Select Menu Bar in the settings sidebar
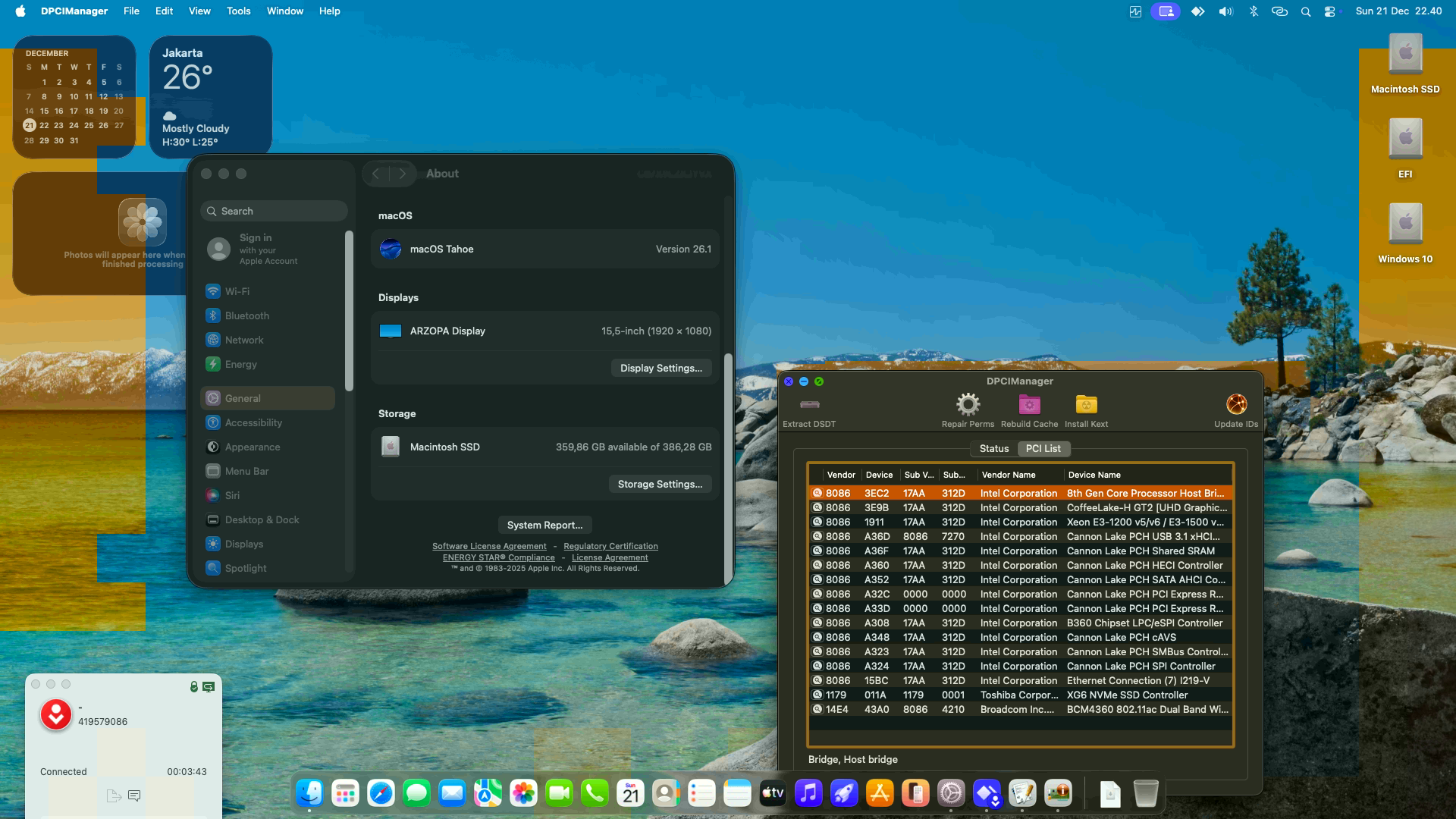The image size is (1456, 819). tap(268, 471)
